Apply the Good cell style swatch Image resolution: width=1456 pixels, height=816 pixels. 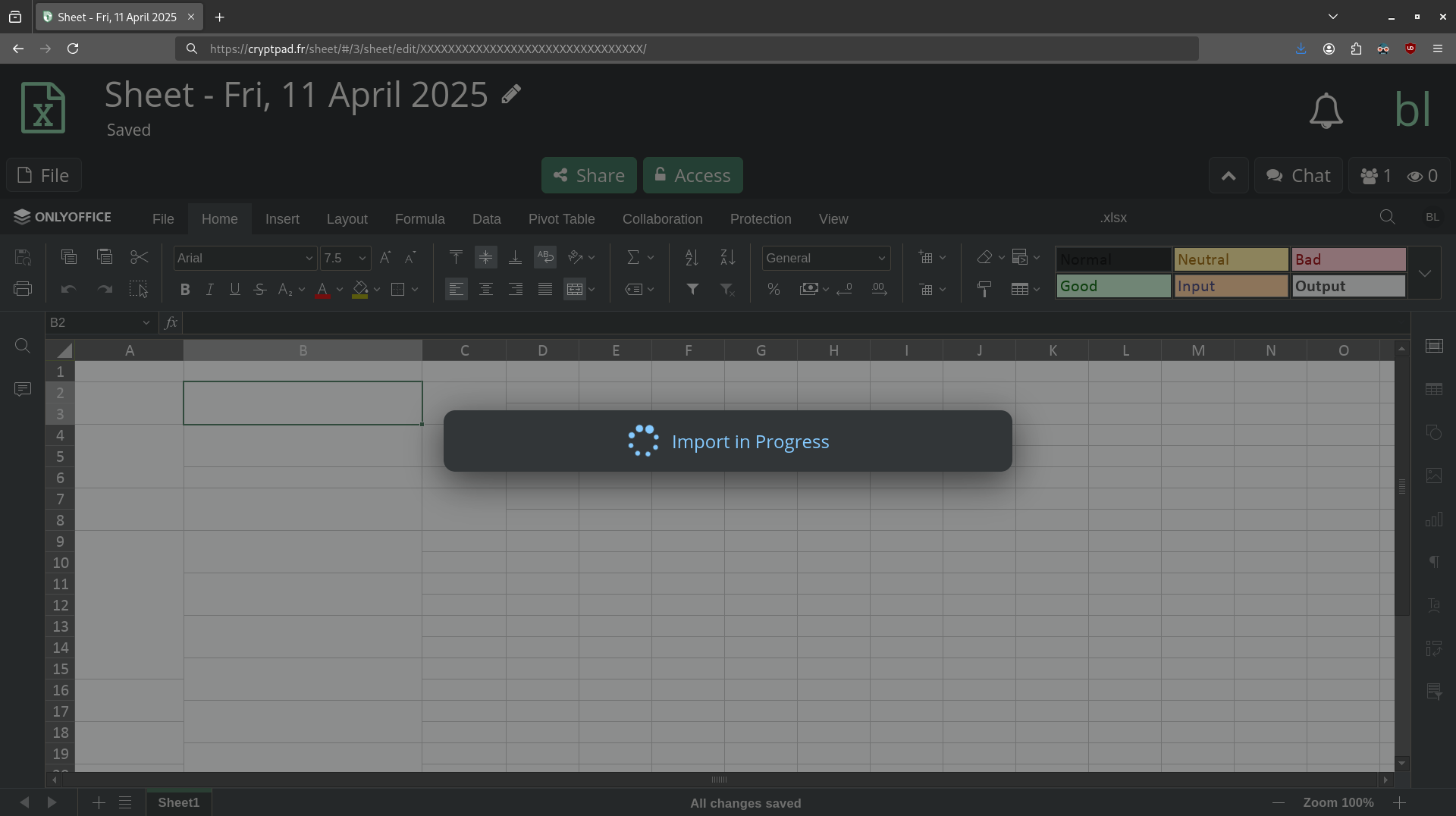(x=1112, y=286)
